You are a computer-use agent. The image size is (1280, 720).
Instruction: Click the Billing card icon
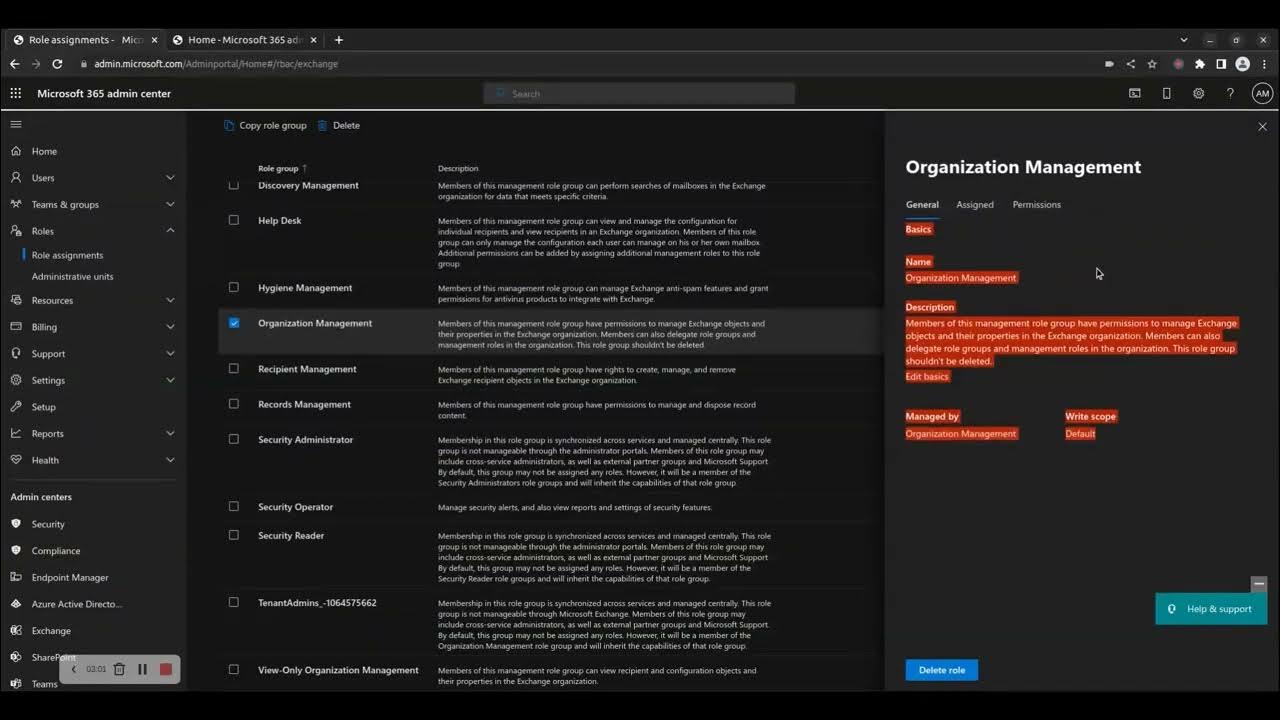[16, 327]
